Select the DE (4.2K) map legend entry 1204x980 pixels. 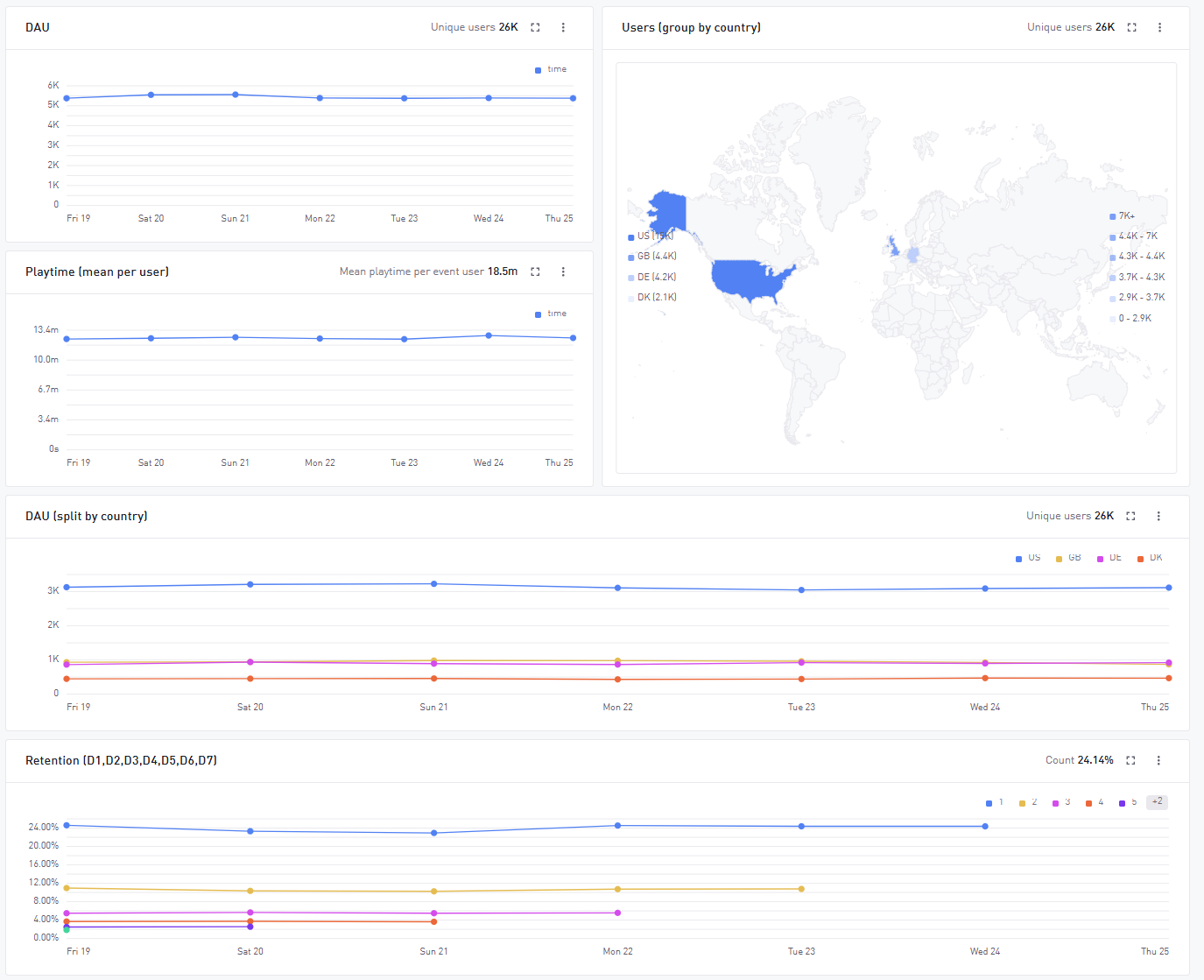click(653, 277)
